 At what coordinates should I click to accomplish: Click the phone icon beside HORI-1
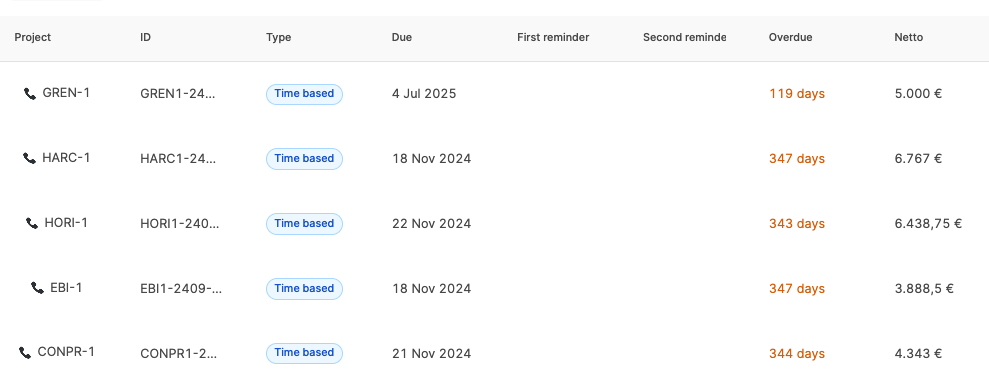(x=32, y=223)
